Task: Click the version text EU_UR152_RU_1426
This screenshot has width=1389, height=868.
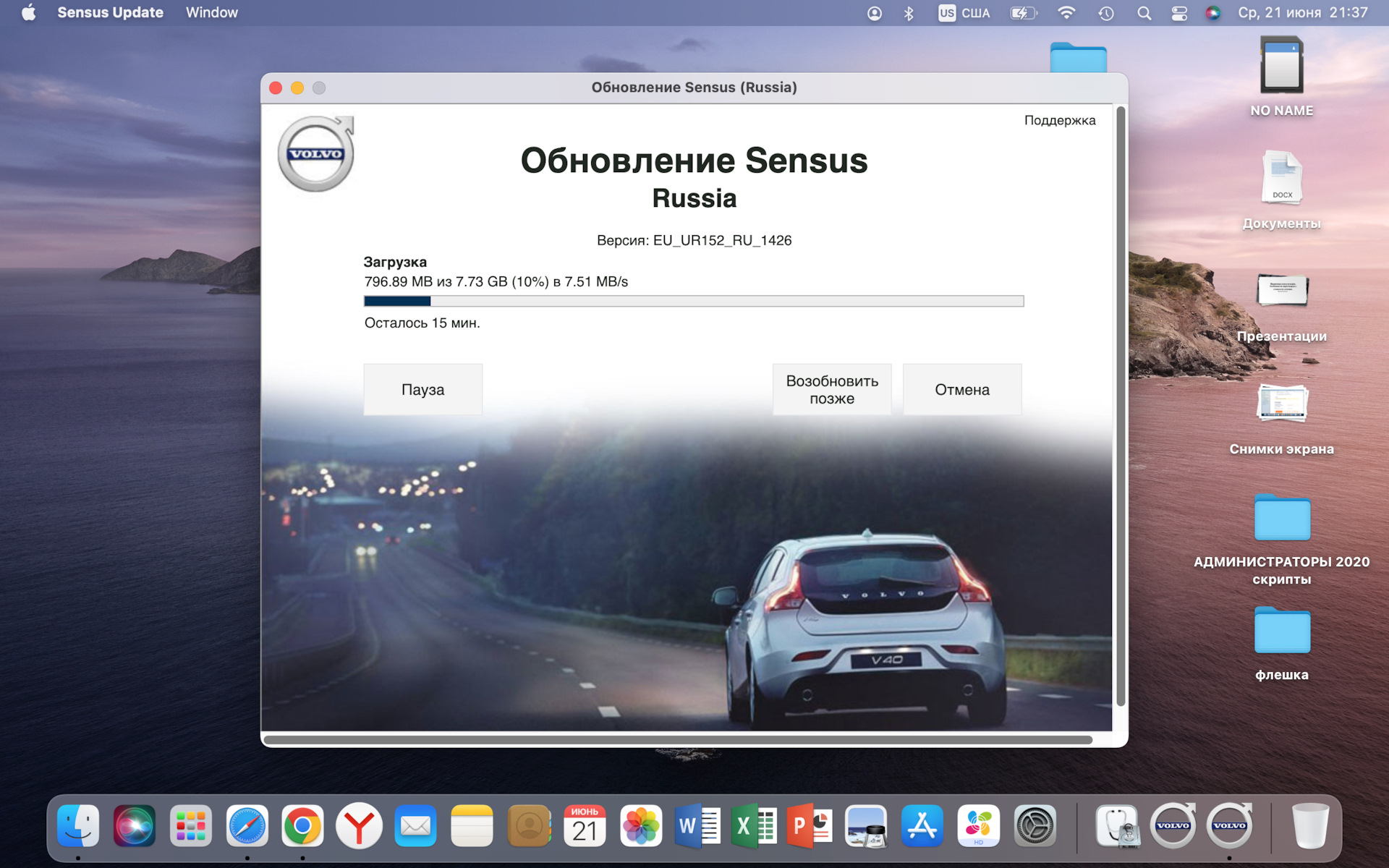Action: coord(722,240)
